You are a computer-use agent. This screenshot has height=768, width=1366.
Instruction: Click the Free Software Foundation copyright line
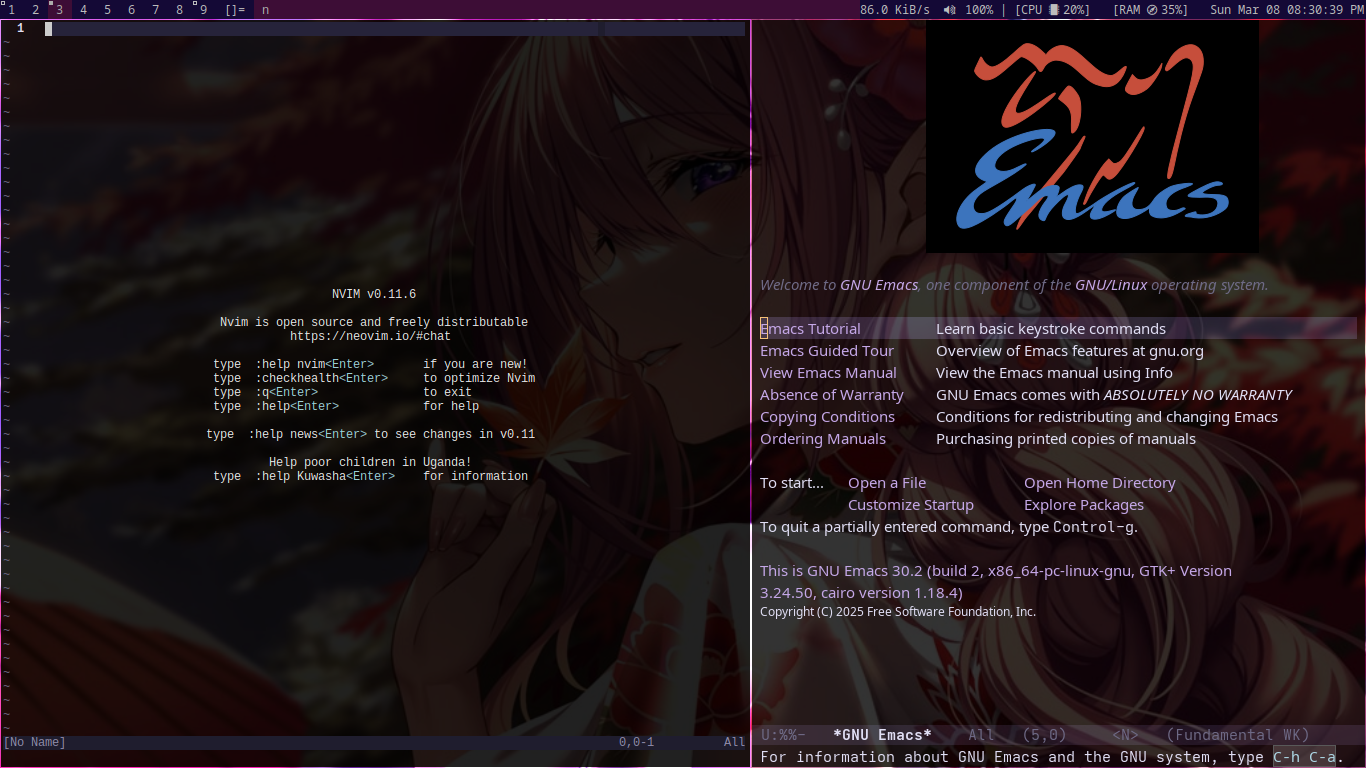tap(898, 612)
